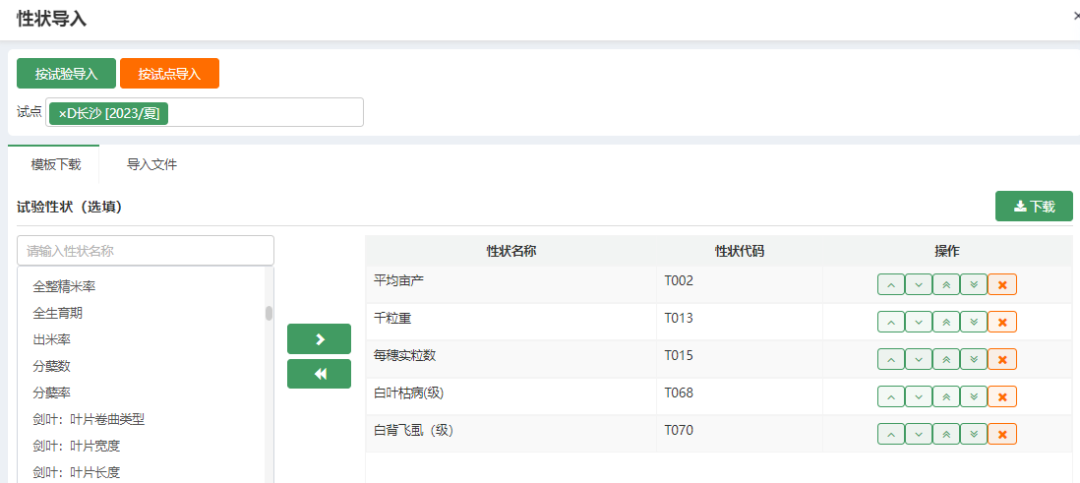Delete the 白叶枯病(级) row
Image resolution: width=1080 pixels, height=483 pixels.
(1002, 396)
